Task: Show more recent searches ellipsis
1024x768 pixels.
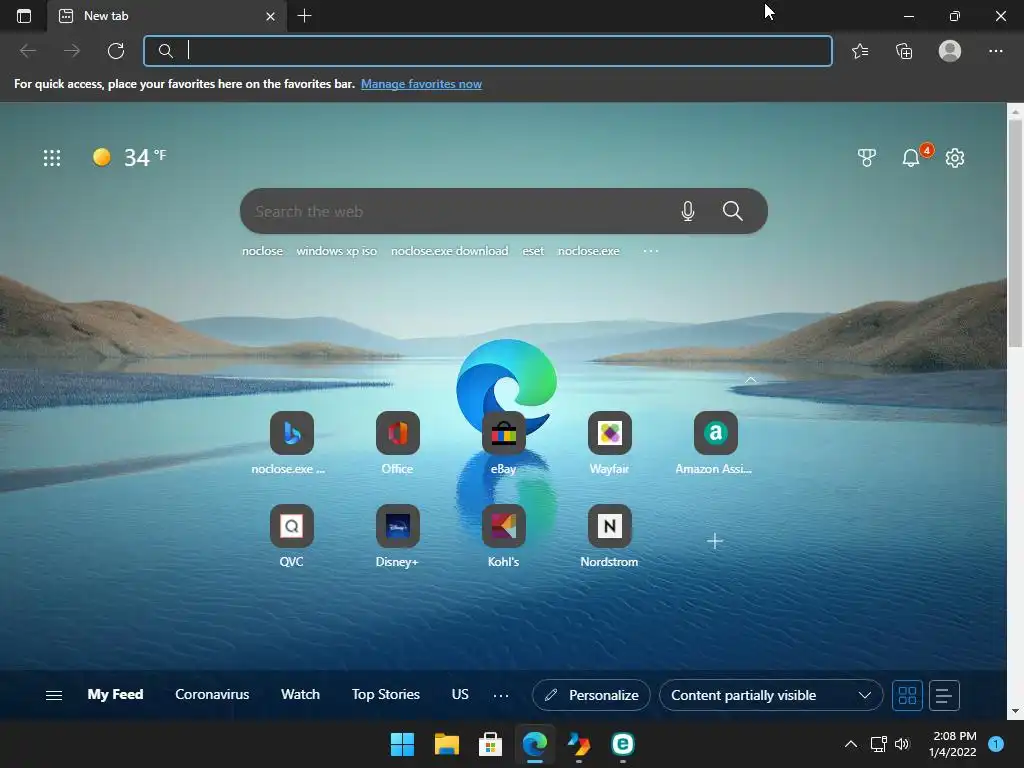Action: coord(650,251)
